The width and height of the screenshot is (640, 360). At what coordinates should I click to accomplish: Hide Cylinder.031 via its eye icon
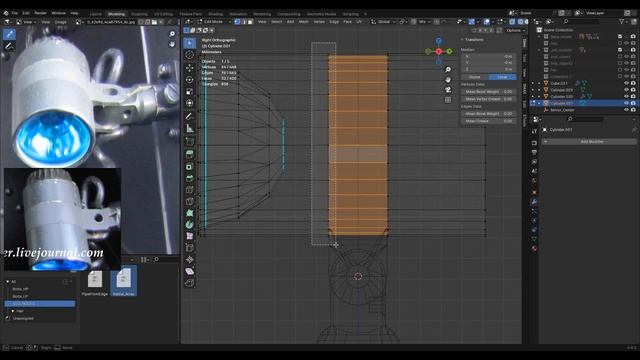click(627, 103)
